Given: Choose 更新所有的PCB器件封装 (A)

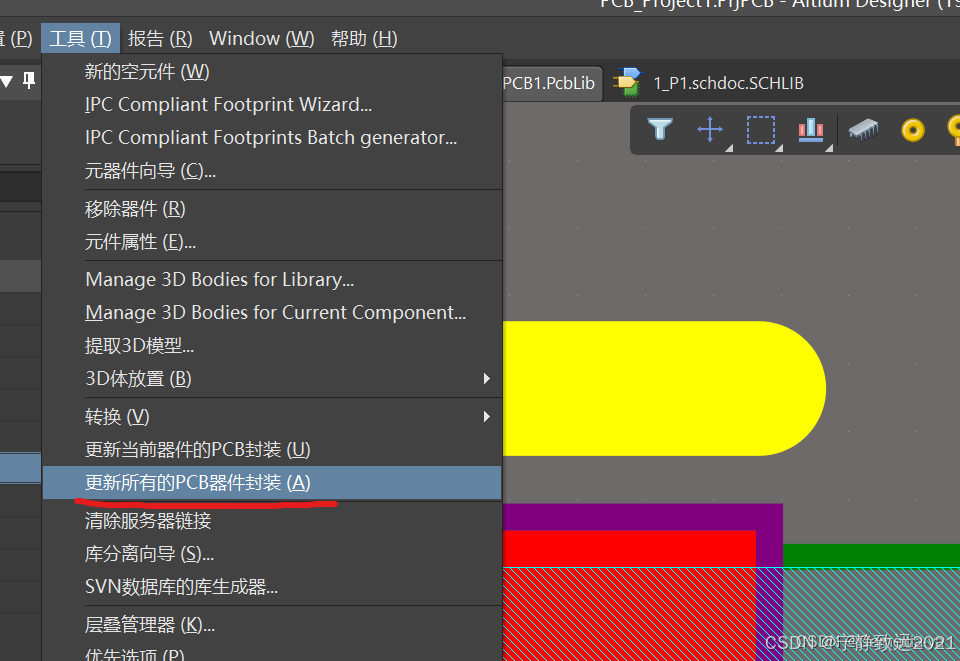Looking at the screenshot, I should (x=272, y=483).
